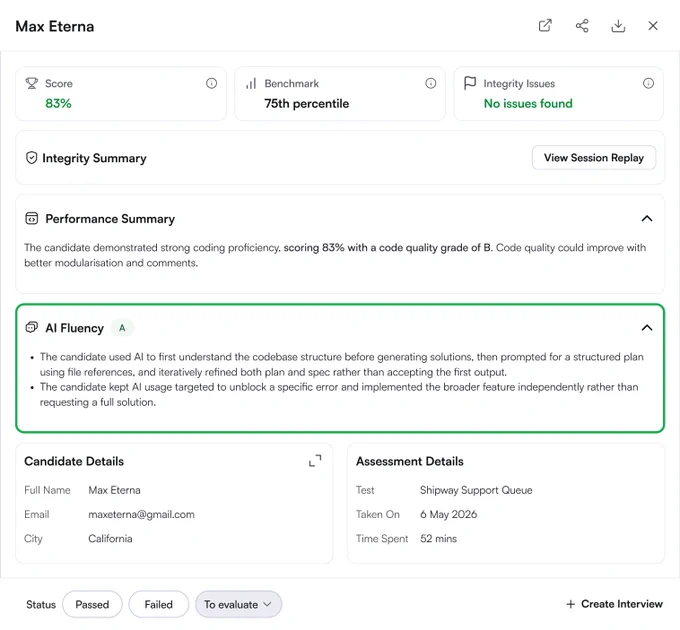Click the Integrity Summary heading

(x=94, y=158)
